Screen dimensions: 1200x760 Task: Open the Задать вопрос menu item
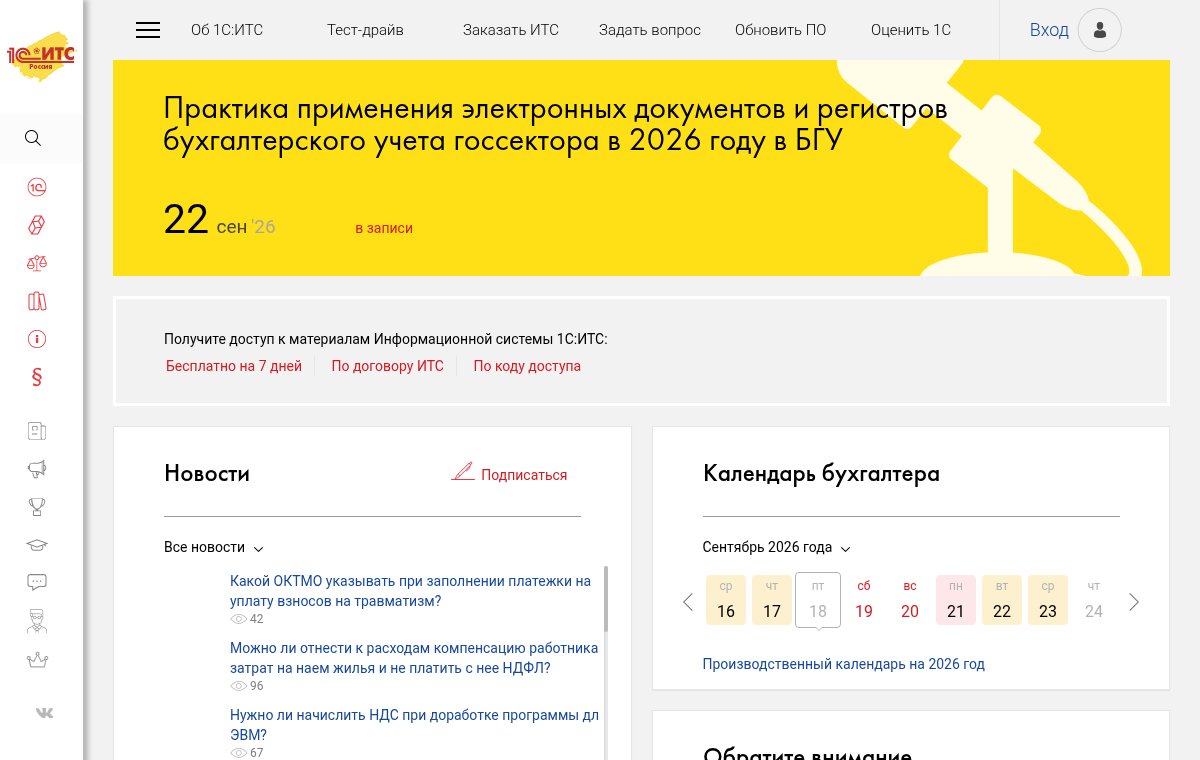(x=650, y=30)
